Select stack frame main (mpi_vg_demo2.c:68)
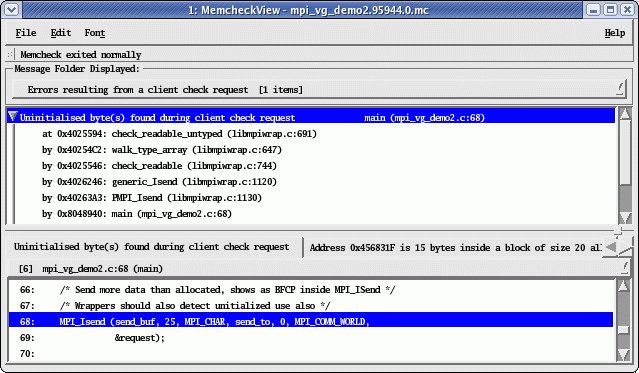This screenshot has width=639, height=373. 137,214
